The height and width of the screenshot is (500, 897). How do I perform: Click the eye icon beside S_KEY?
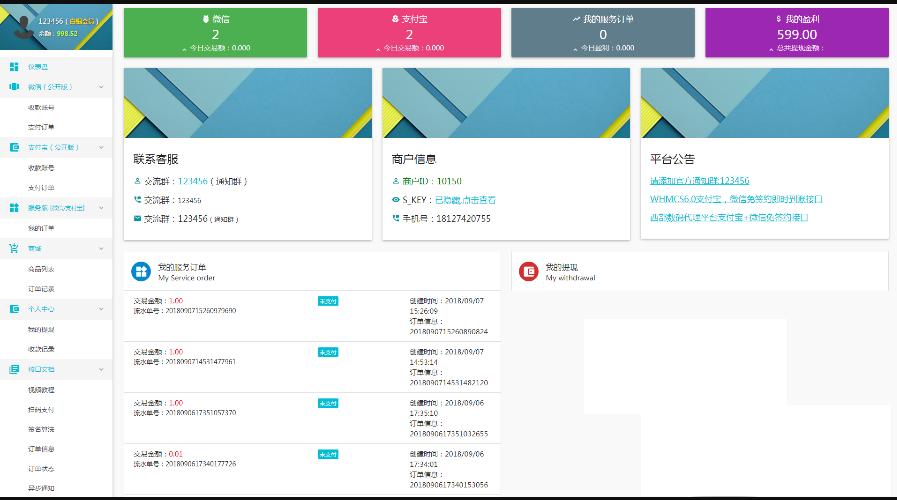coord(395,200)
